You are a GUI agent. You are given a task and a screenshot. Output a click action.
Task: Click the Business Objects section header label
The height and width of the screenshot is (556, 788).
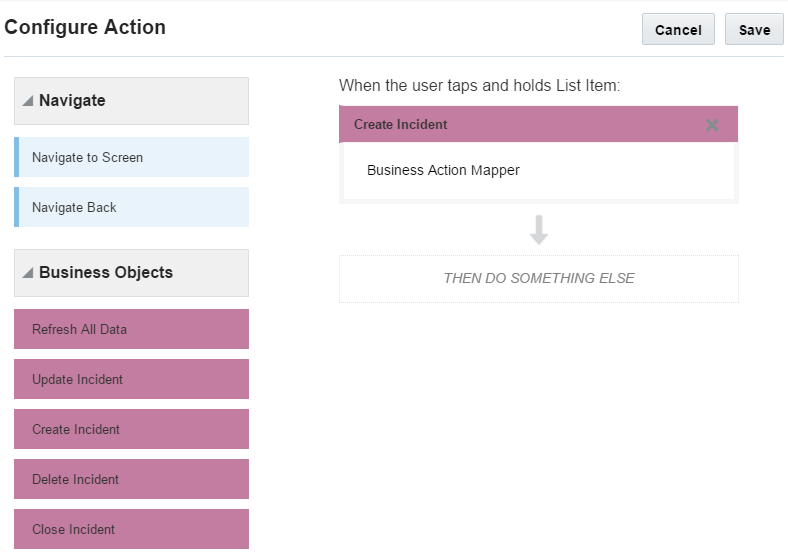[x=106, y=273]
